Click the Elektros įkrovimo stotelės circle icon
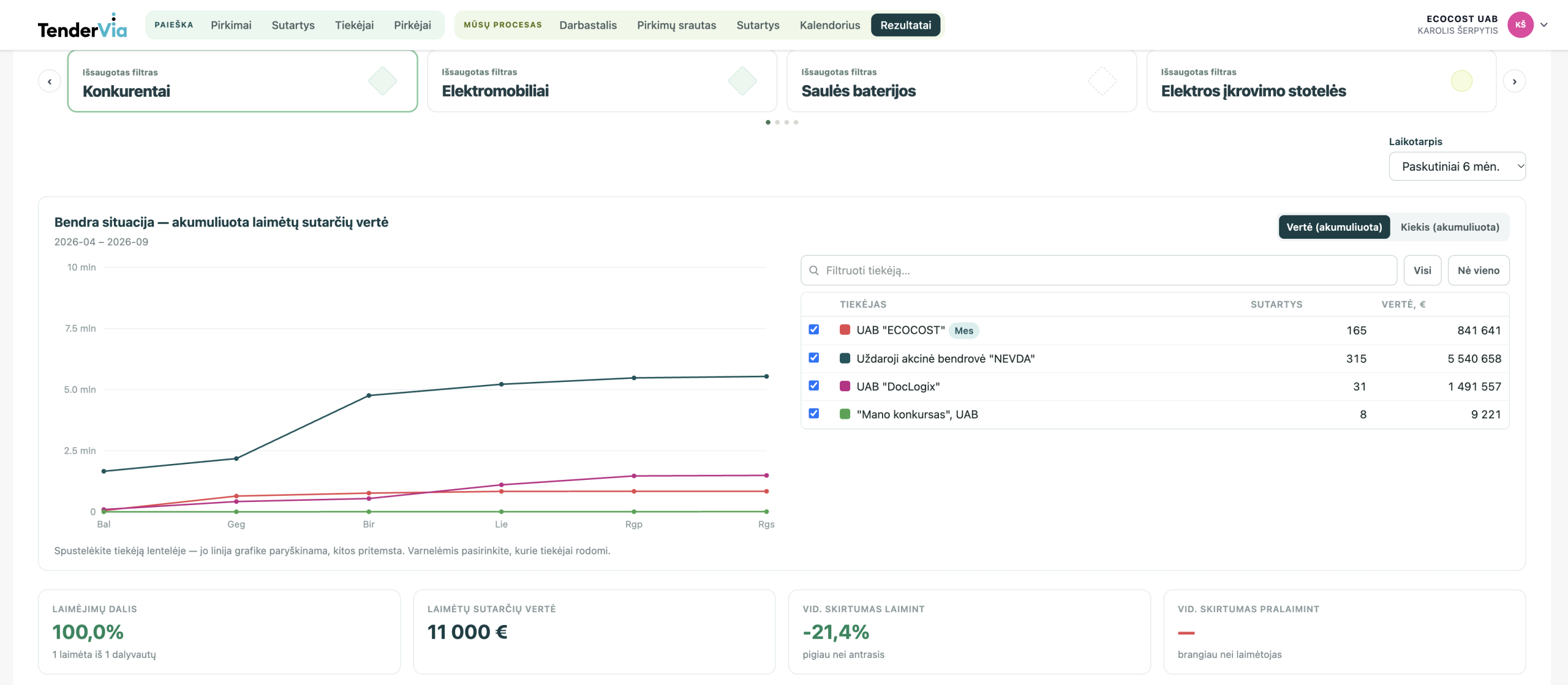Image resolution: width=1568 pixels, height=685 pixels. (1461, 81)
